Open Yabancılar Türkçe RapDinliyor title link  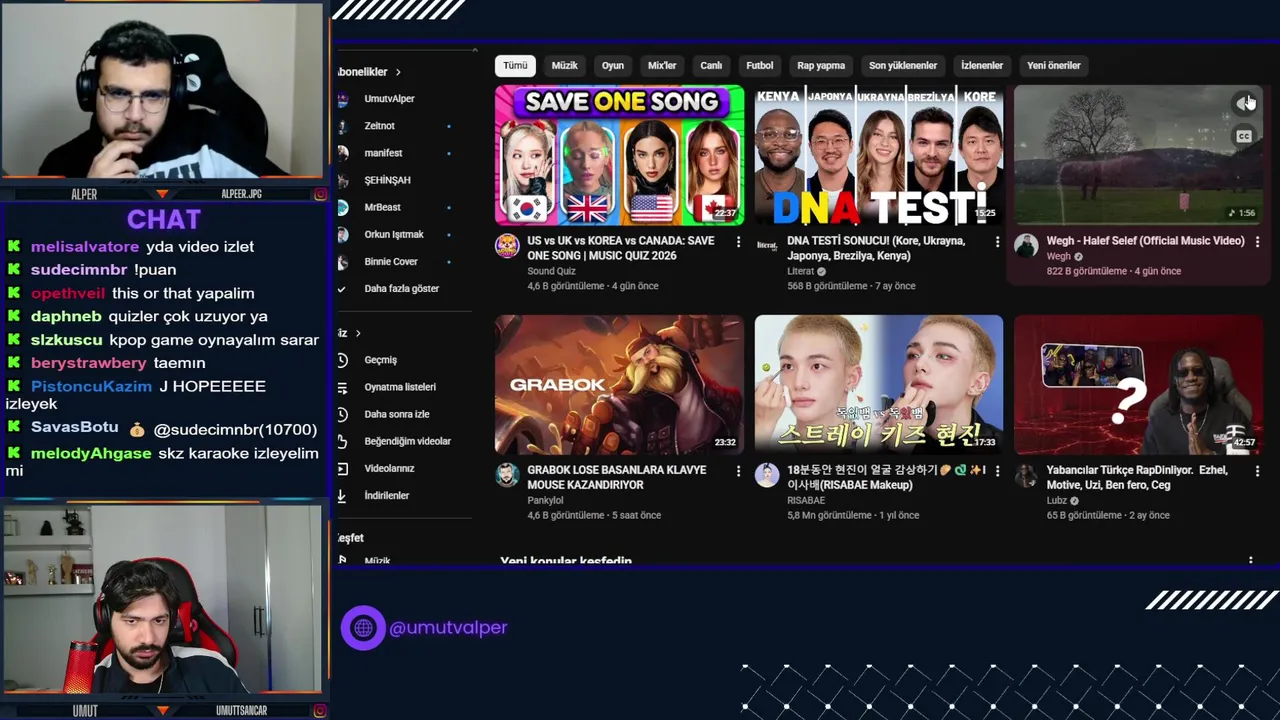pyautogui.click(x=1136, y=477)
